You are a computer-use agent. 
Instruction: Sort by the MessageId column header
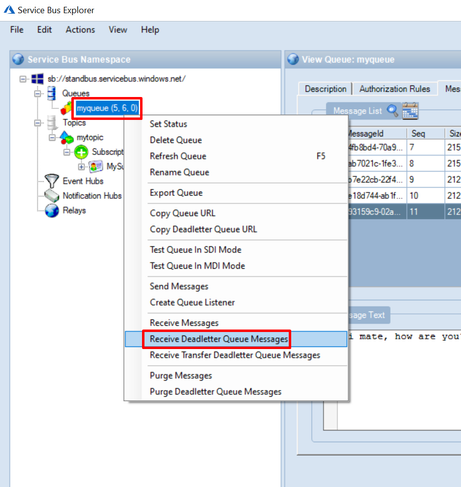377,134
